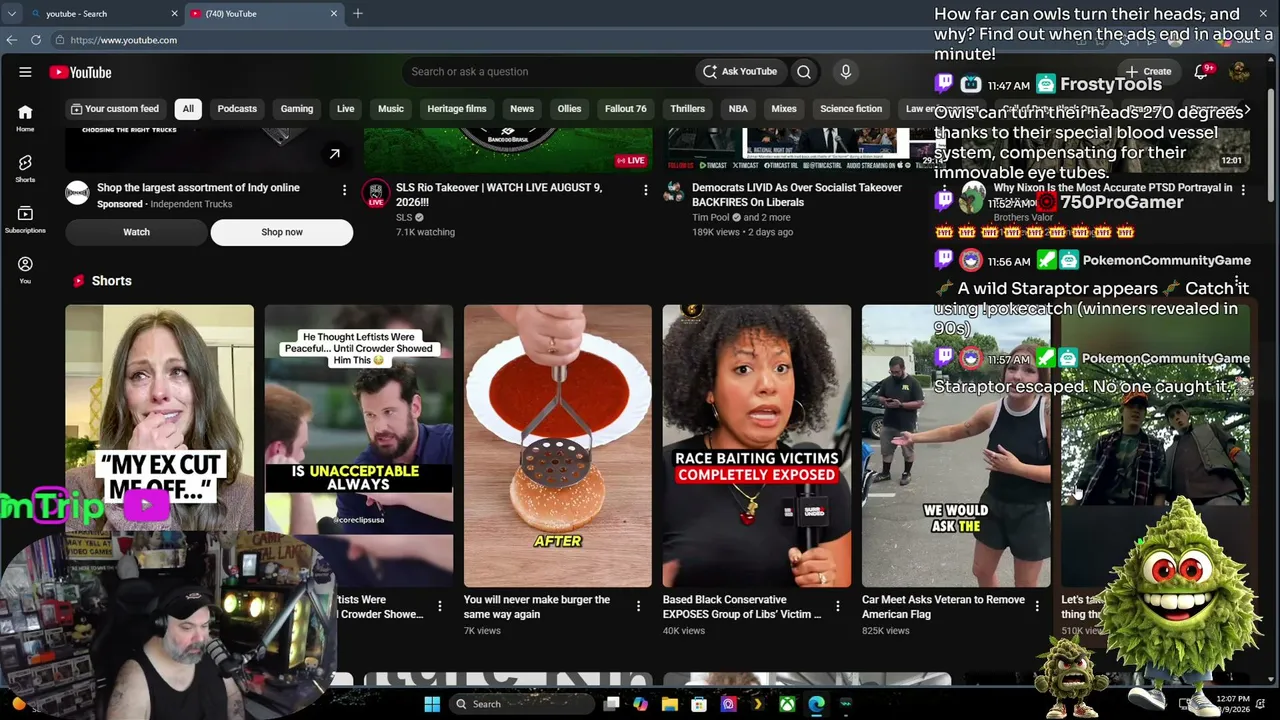This screenshot has height=720, width=1280.
Task: Select the Gaming chip
Action: click(x=297, y=109)
